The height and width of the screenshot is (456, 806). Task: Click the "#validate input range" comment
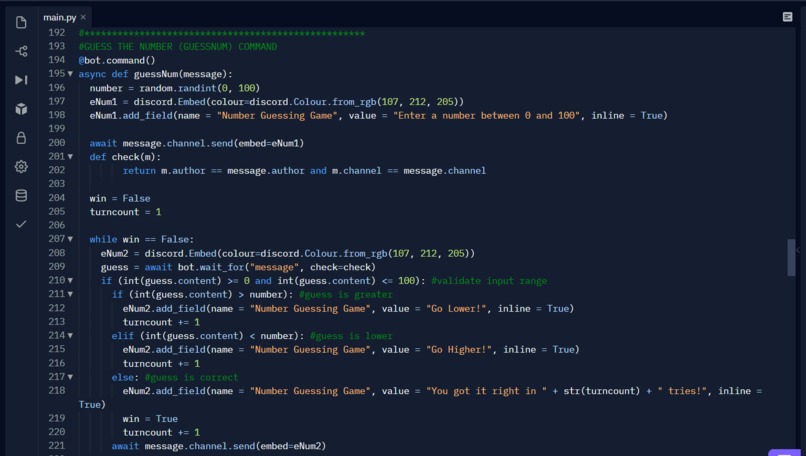489,281
